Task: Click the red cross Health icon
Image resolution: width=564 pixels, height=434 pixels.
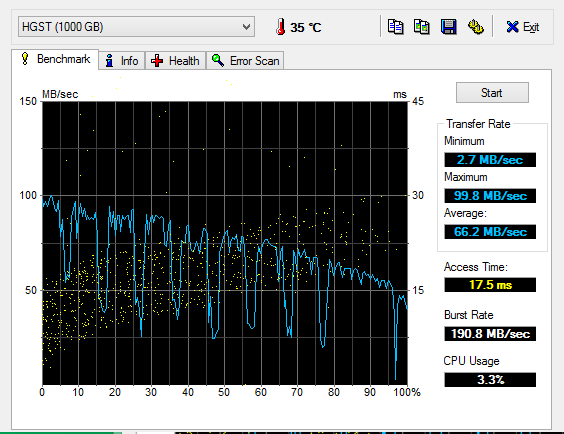Action: pos(157,61)
